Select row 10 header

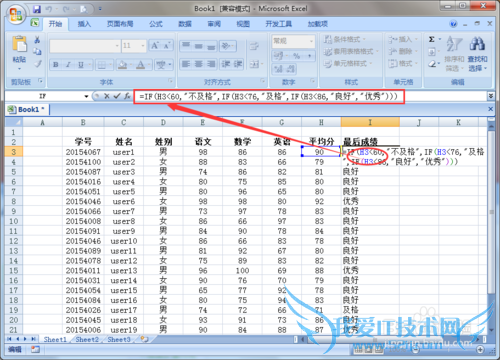pyautogui.click(x=13, y=221)
